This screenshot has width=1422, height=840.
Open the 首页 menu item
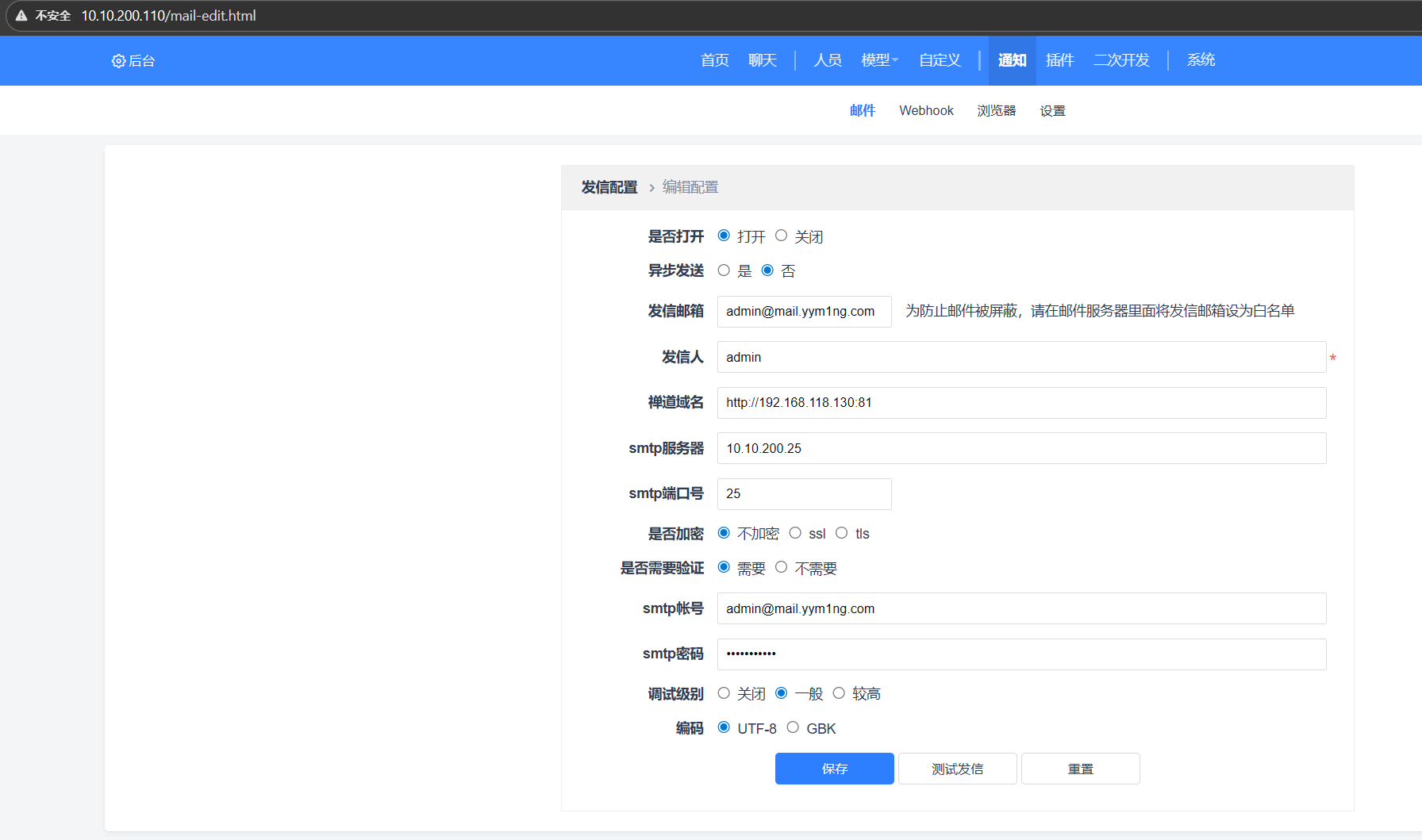coord(714,60)
